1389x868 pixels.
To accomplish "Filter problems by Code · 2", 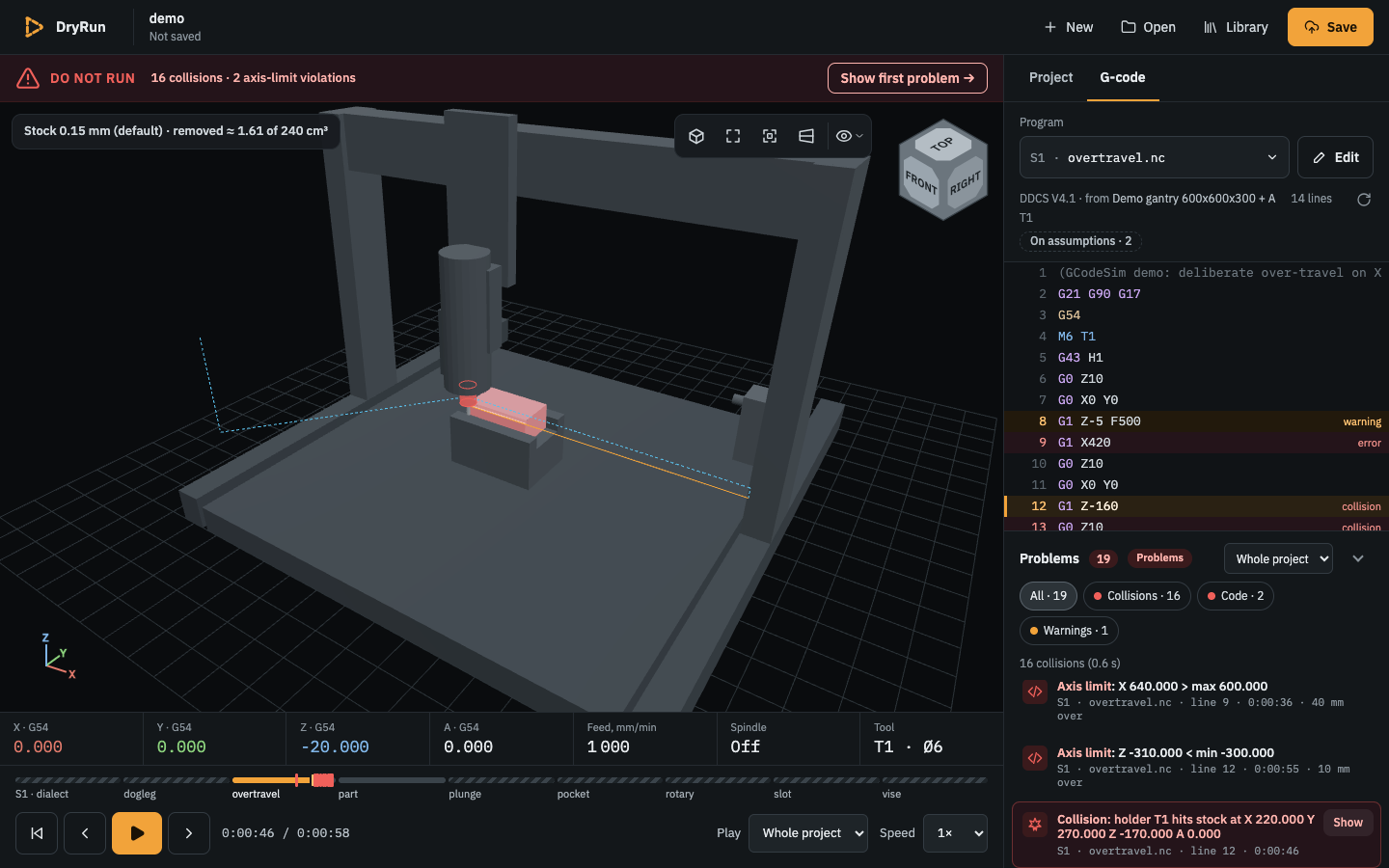I will [1236, 596].
